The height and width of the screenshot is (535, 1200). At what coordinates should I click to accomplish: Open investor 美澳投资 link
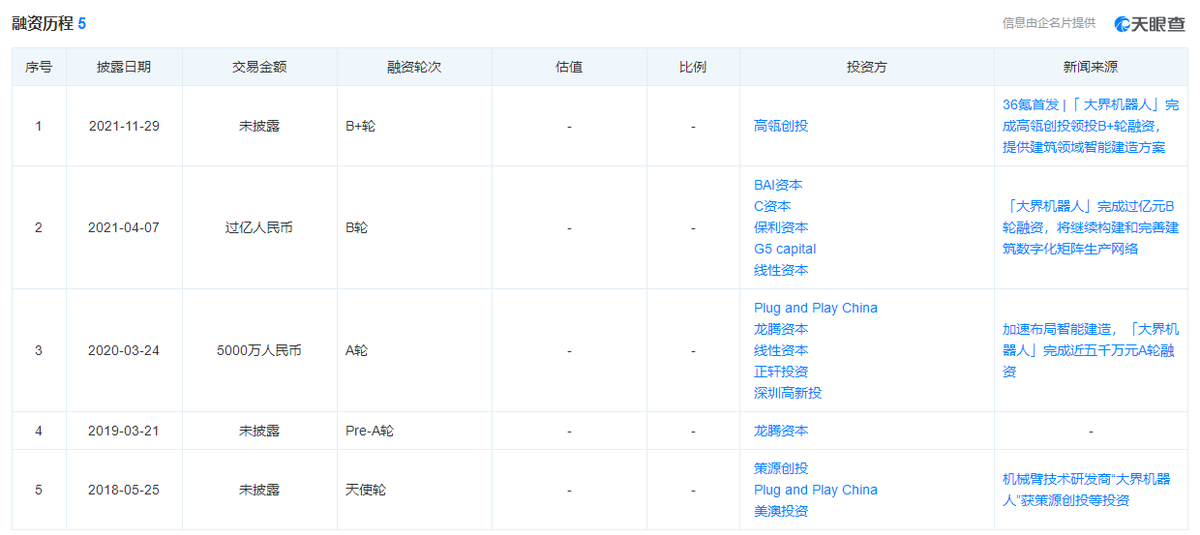click(781, 511)
